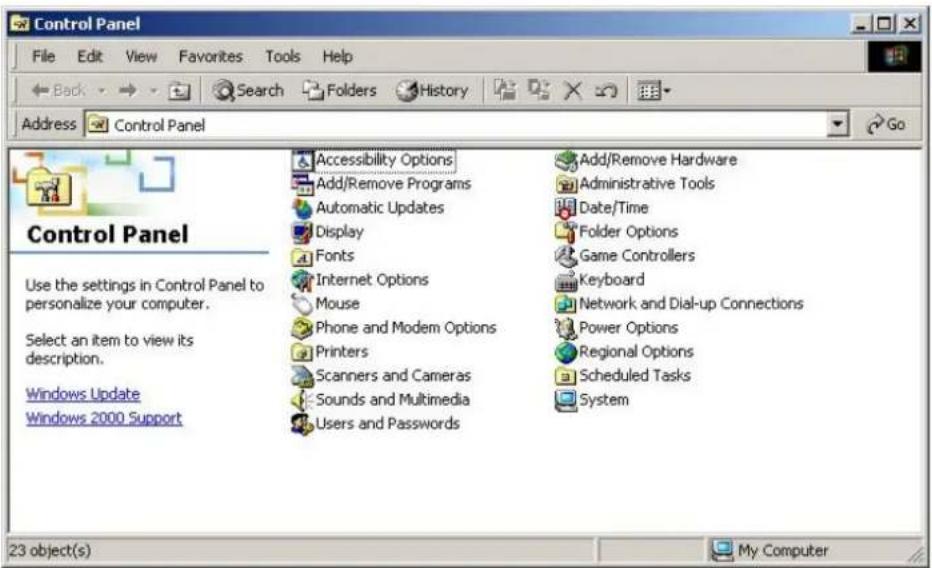The width and height of the screenshot is (932, 568).
Task: Follow the Windows 2000 Support link
Action: pos(104,418)
